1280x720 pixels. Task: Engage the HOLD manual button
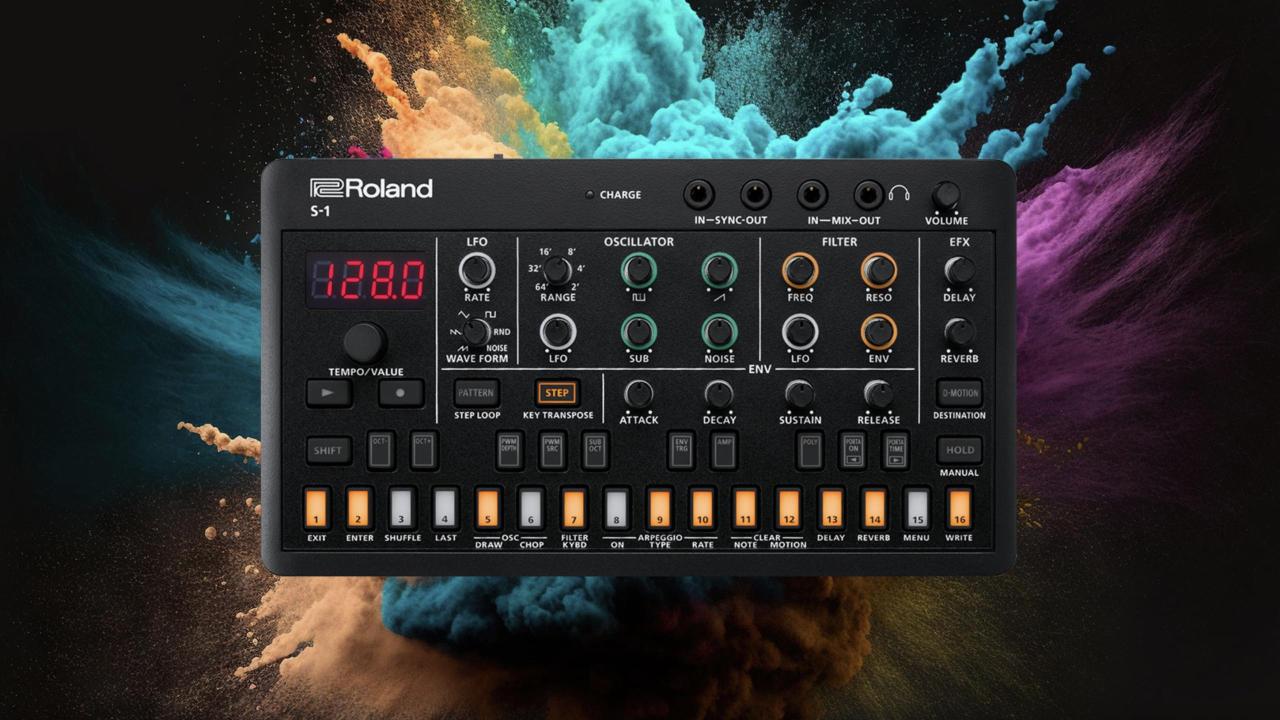[959, 450]
